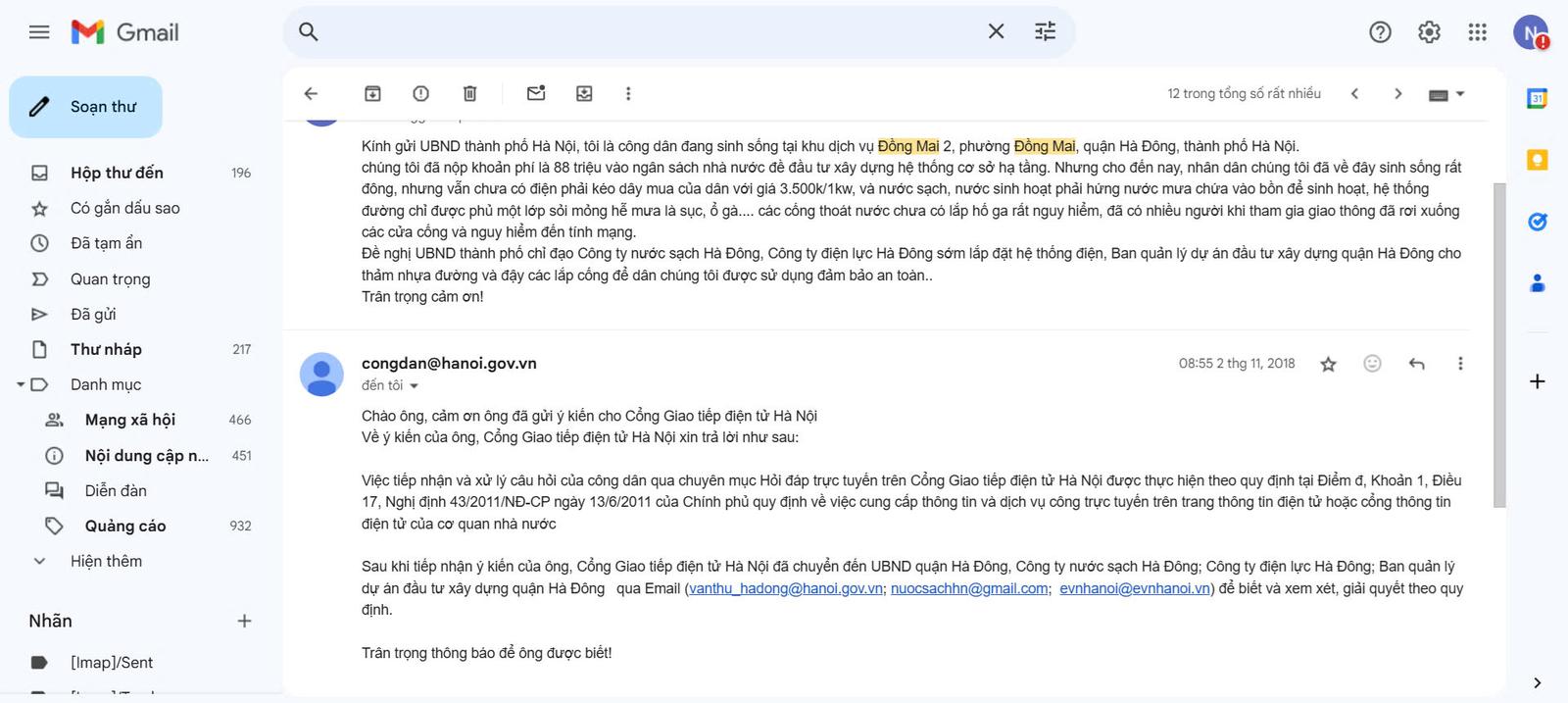Open Google apps grid
This screenshot has height=703, width=1568.
(x=1477, y=32)
